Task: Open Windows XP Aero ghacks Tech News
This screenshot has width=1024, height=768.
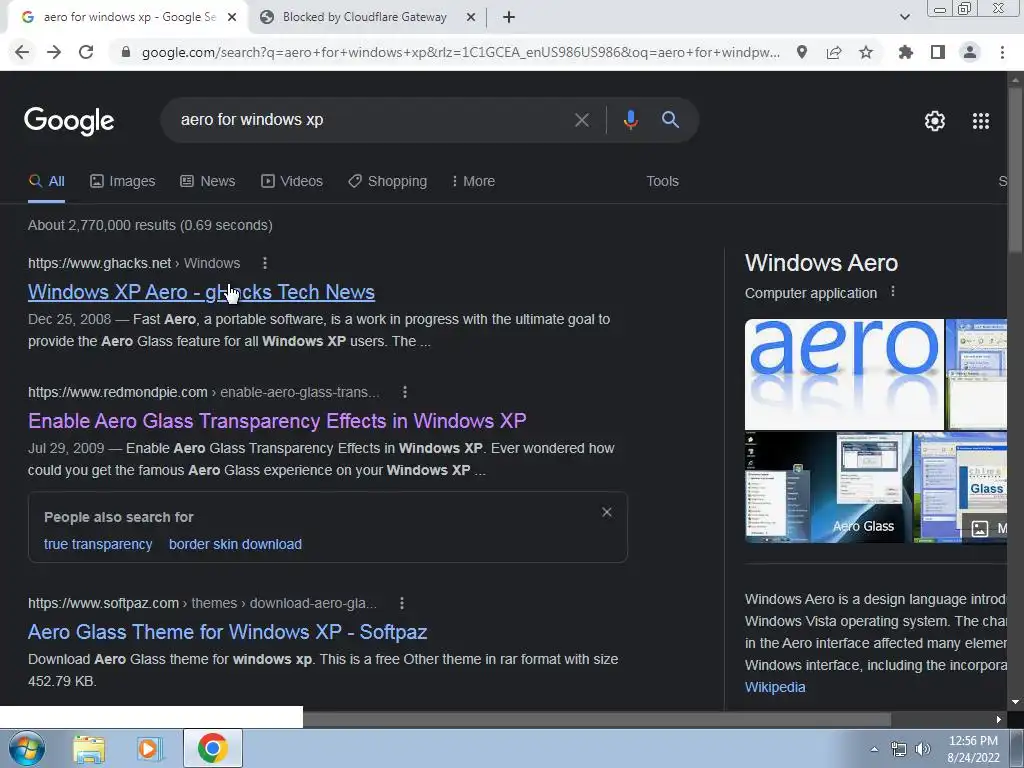Action: coord(201,293)
